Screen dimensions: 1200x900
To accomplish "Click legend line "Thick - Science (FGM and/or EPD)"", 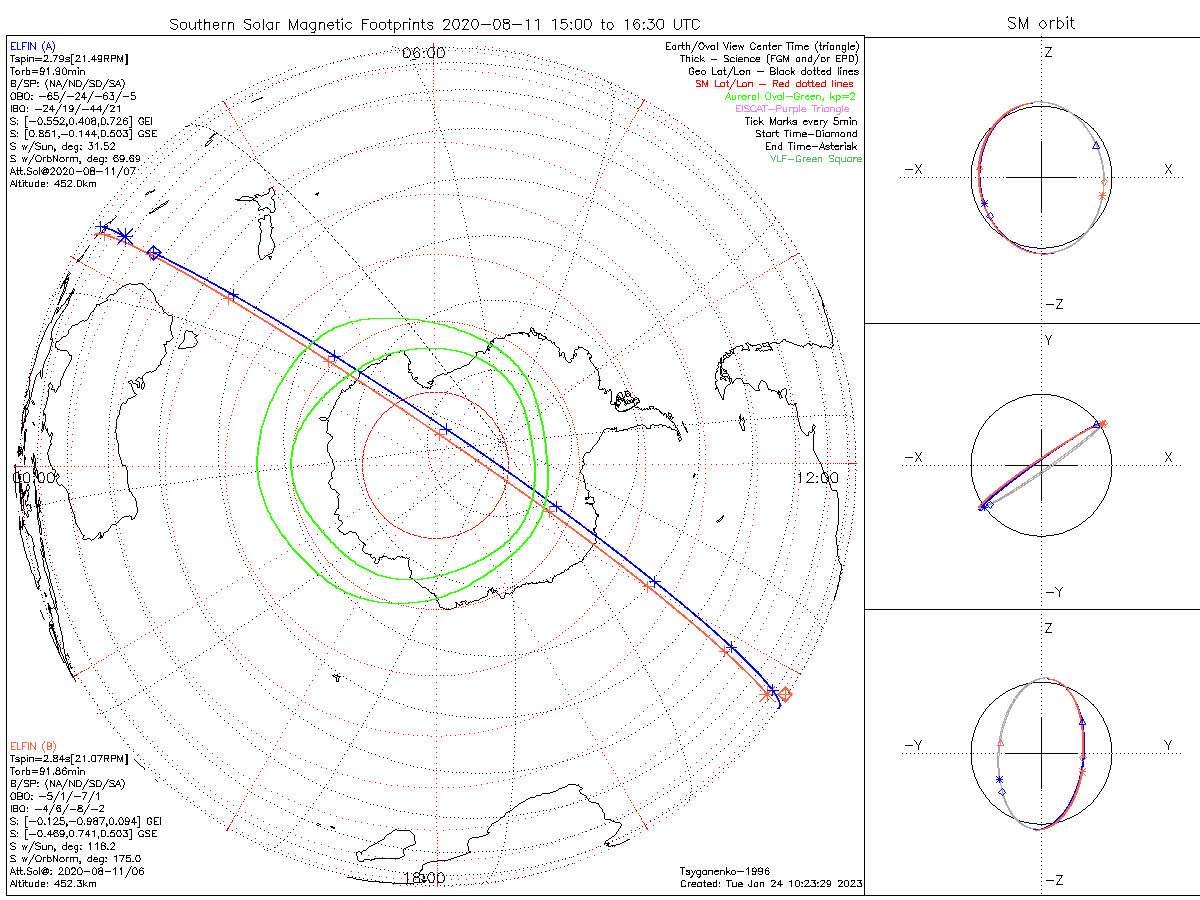I will coord(769,59).
